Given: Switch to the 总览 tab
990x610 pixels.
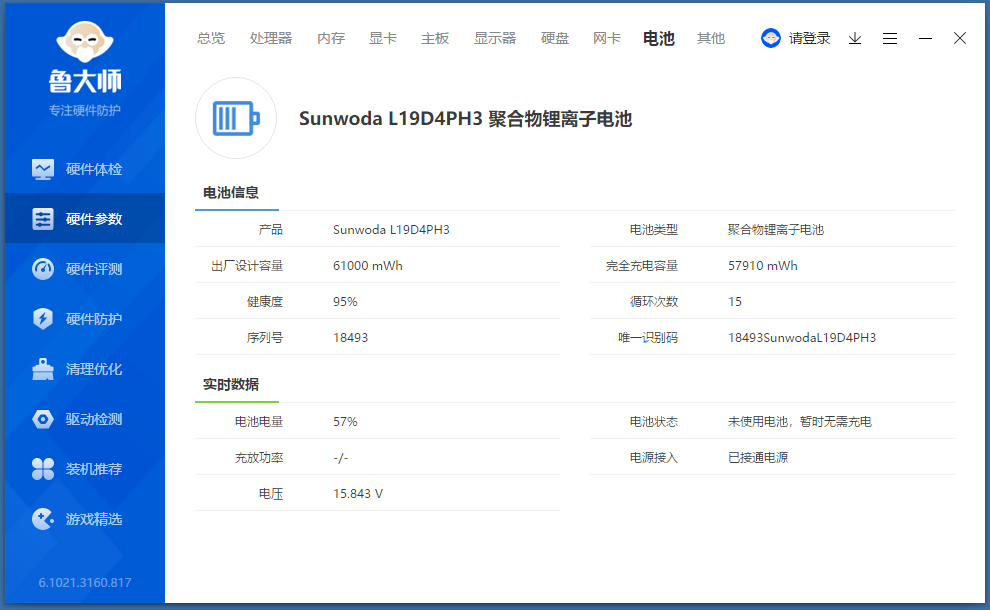Looking at the screenshot, I should 211,39.
